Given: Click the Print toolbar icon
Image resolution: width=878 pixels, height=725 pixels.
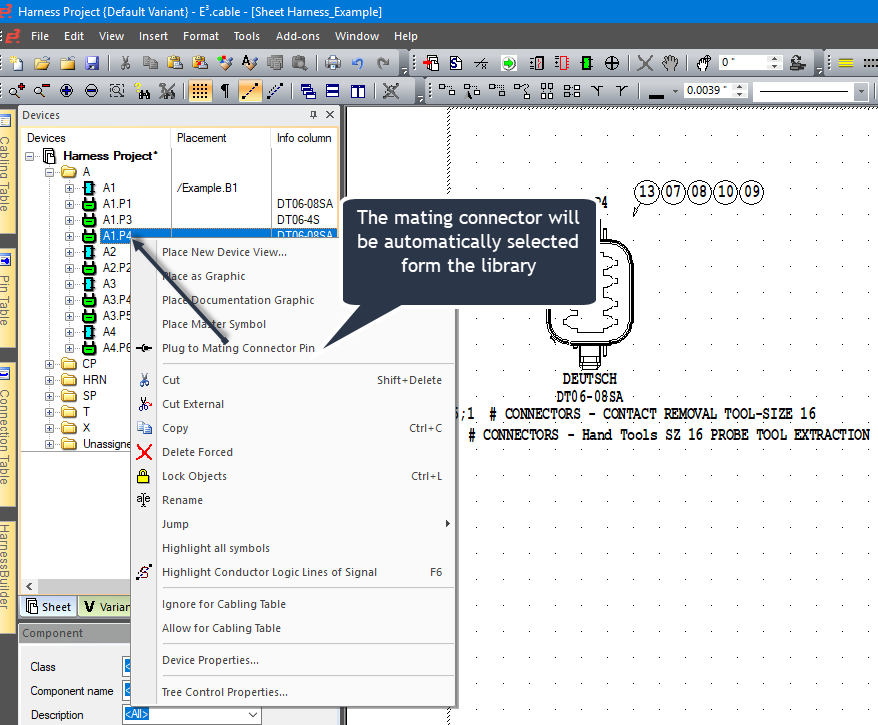Looking at the screenshot, I should pos(332,63).
